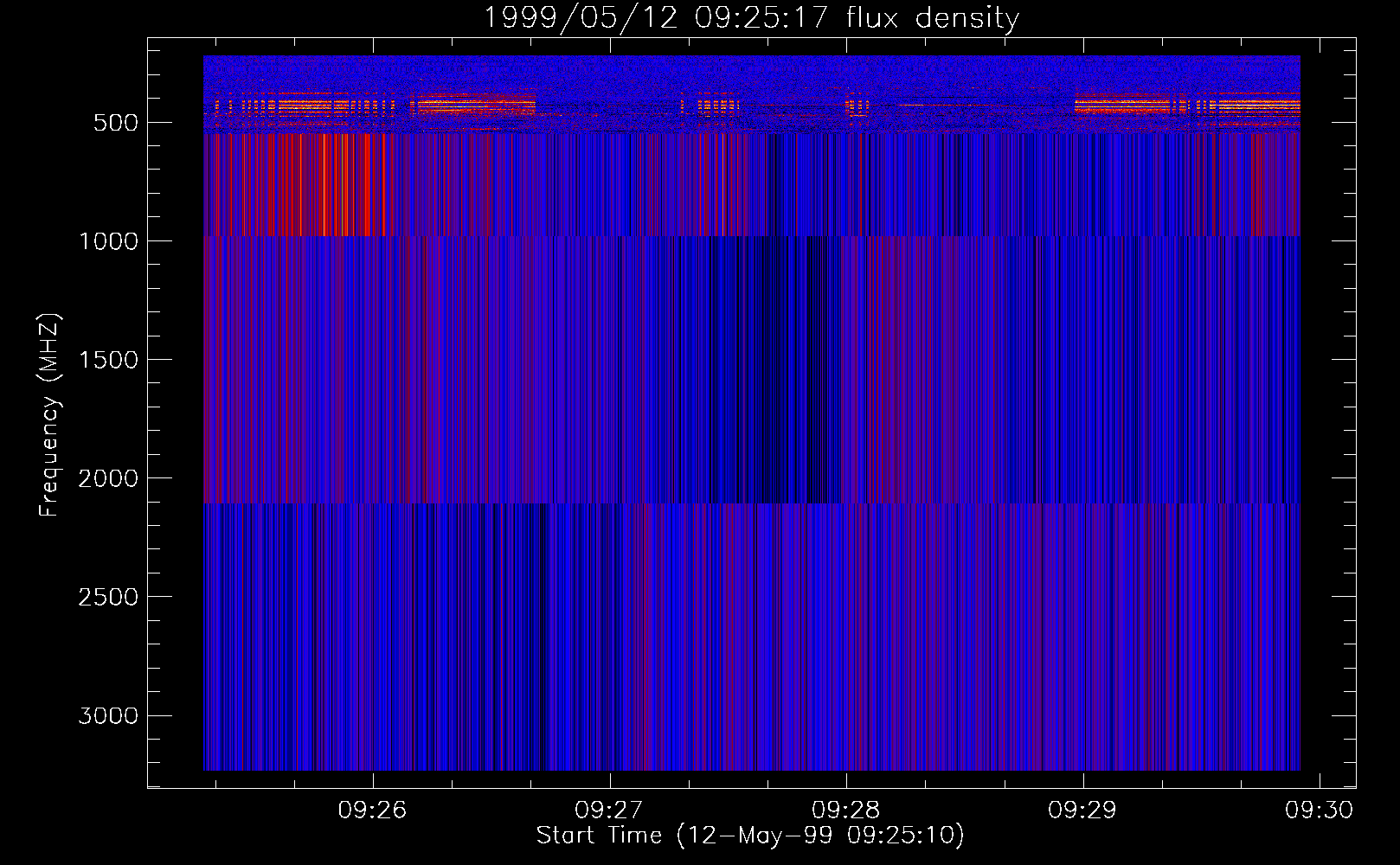Click the 1500 frequency tick label
The image size is (1400, 865).
click(108, 360)
